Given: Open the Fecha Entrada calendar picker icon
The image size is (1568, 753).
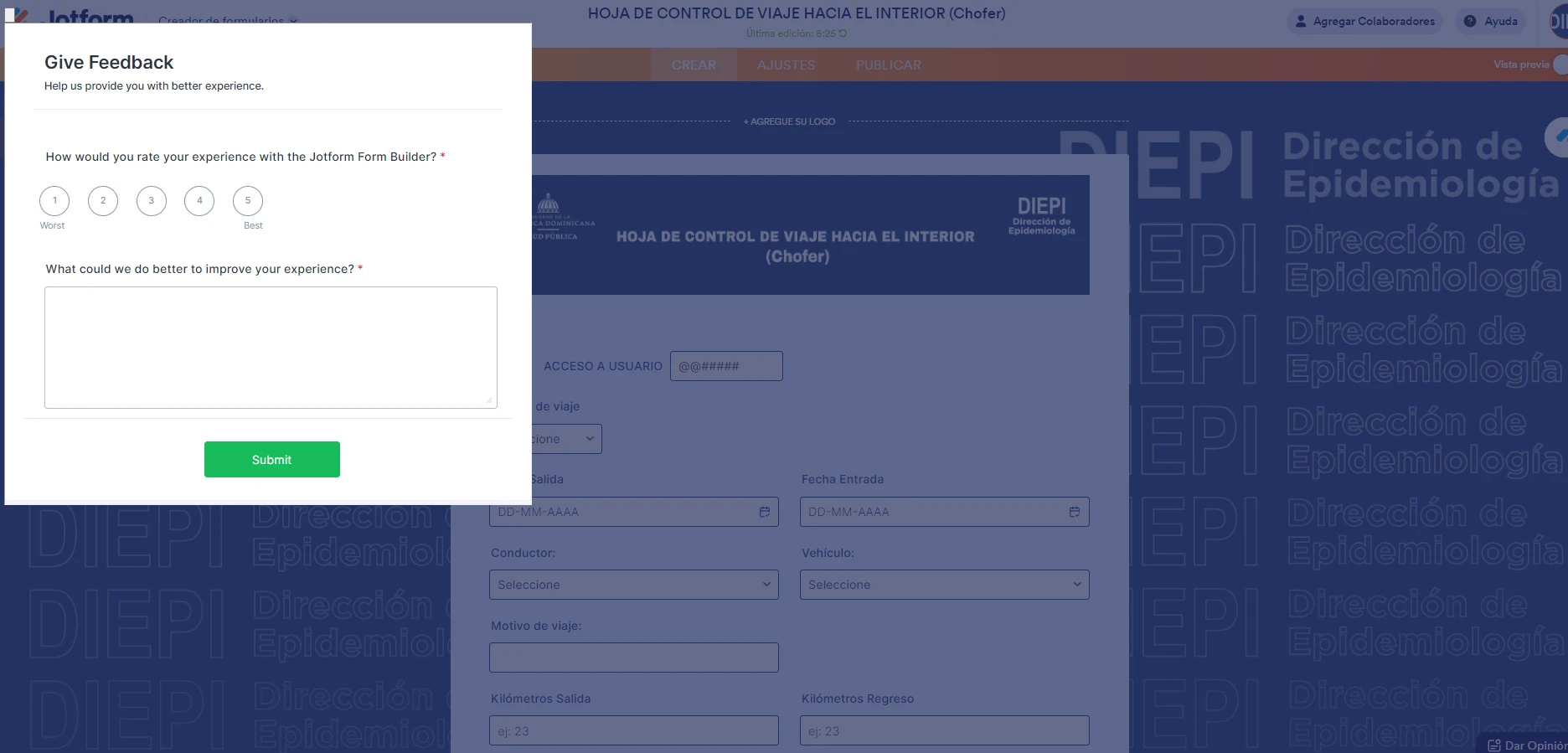Looking at the screenshot, I should tap(1075, 512).
